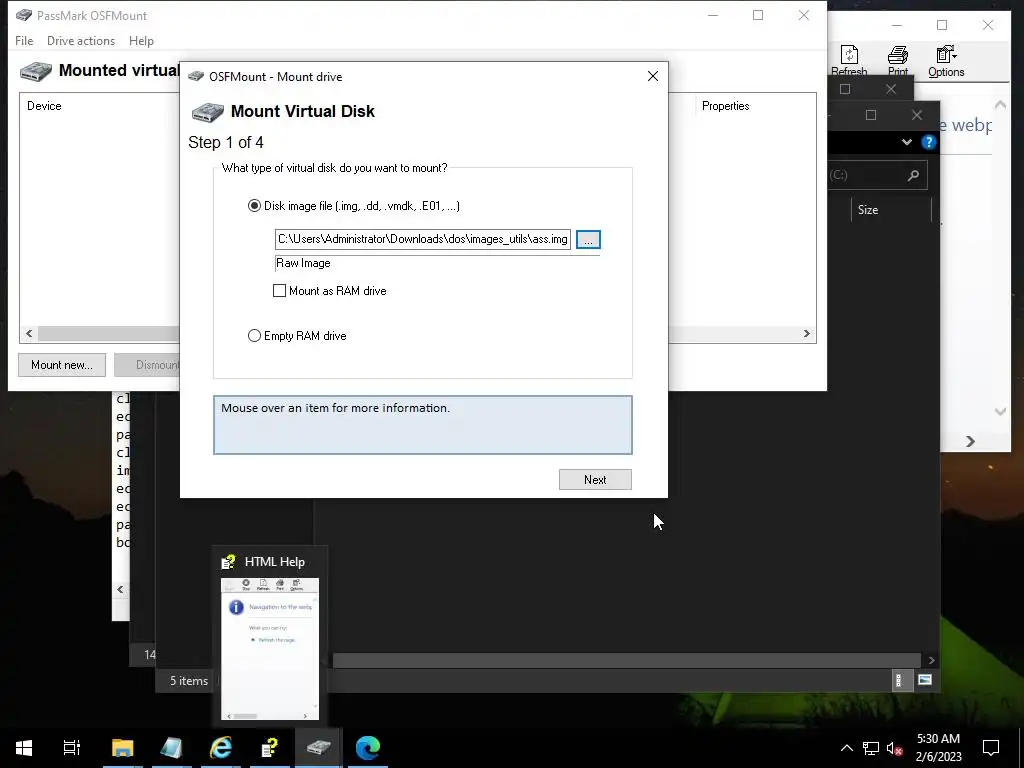Click left scroll arrow in the text window
The height and width of the screenshot is (768, 1024).
[120, 589]
